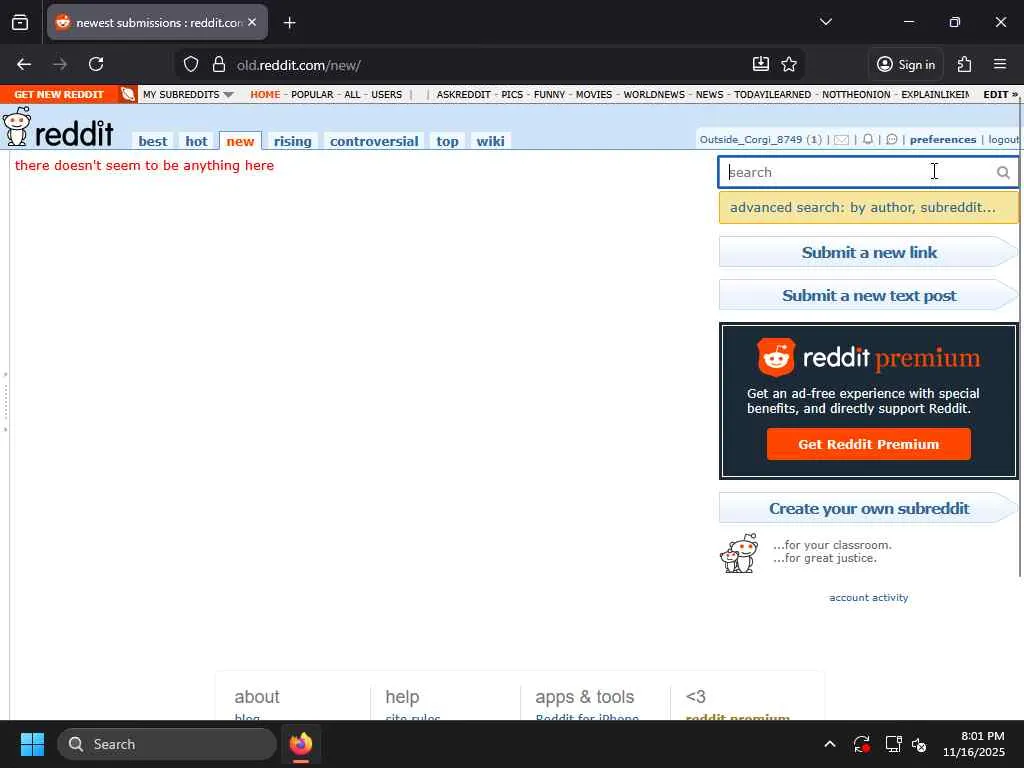Open the preferences link
This screenshot has width=1024, height=768.
click(x=943, y=140)
